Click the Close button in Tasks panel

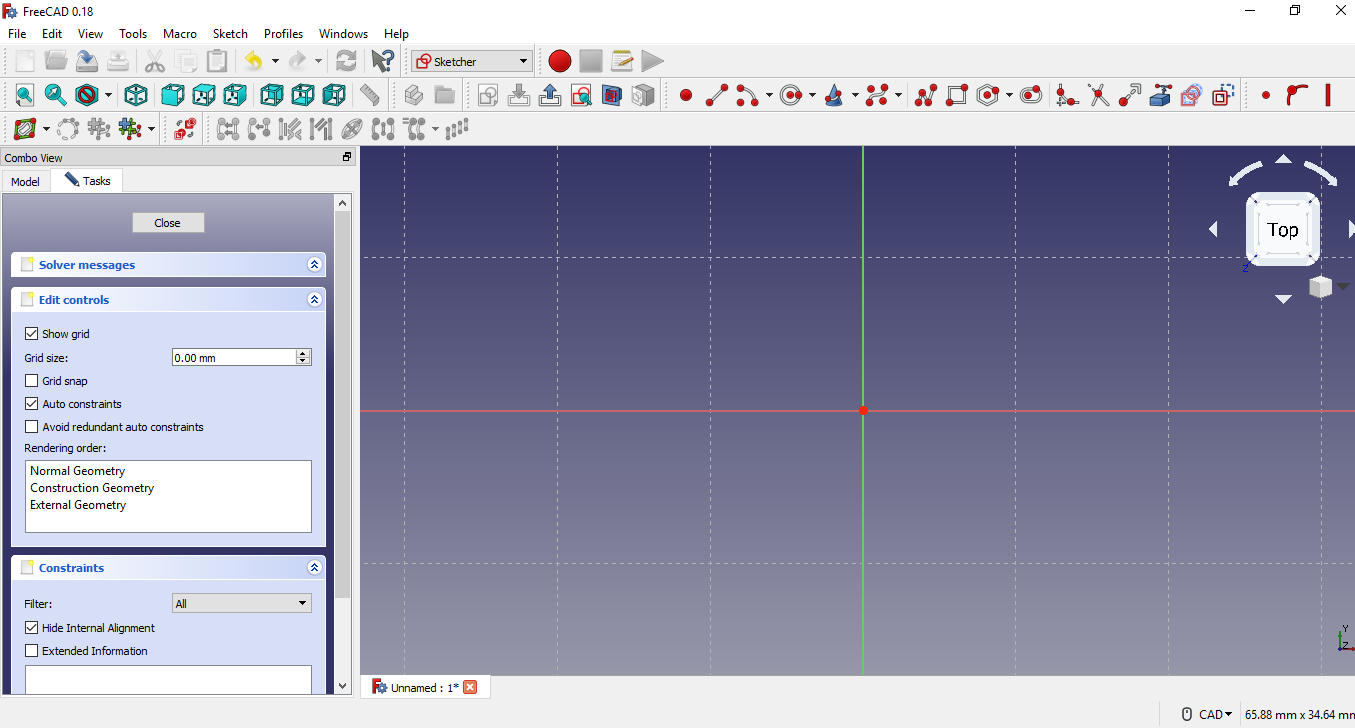click(x=168, y=223)
